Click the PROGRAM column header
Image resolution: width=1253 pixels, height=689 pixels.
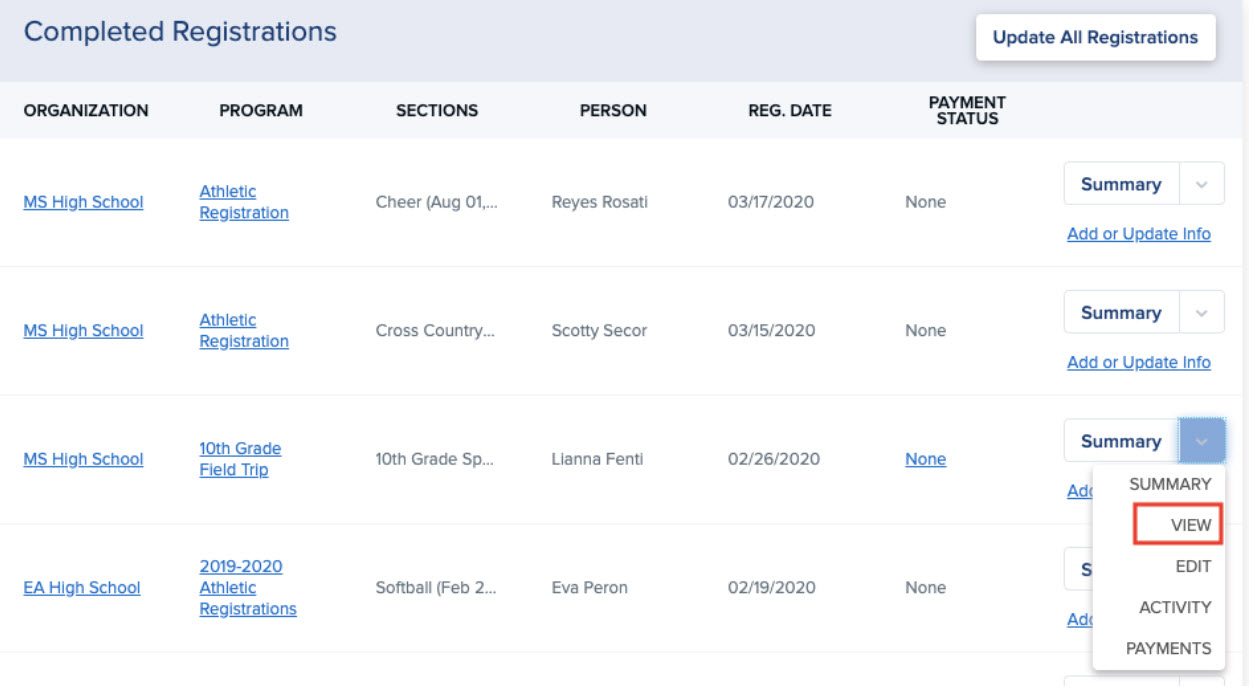261,111
